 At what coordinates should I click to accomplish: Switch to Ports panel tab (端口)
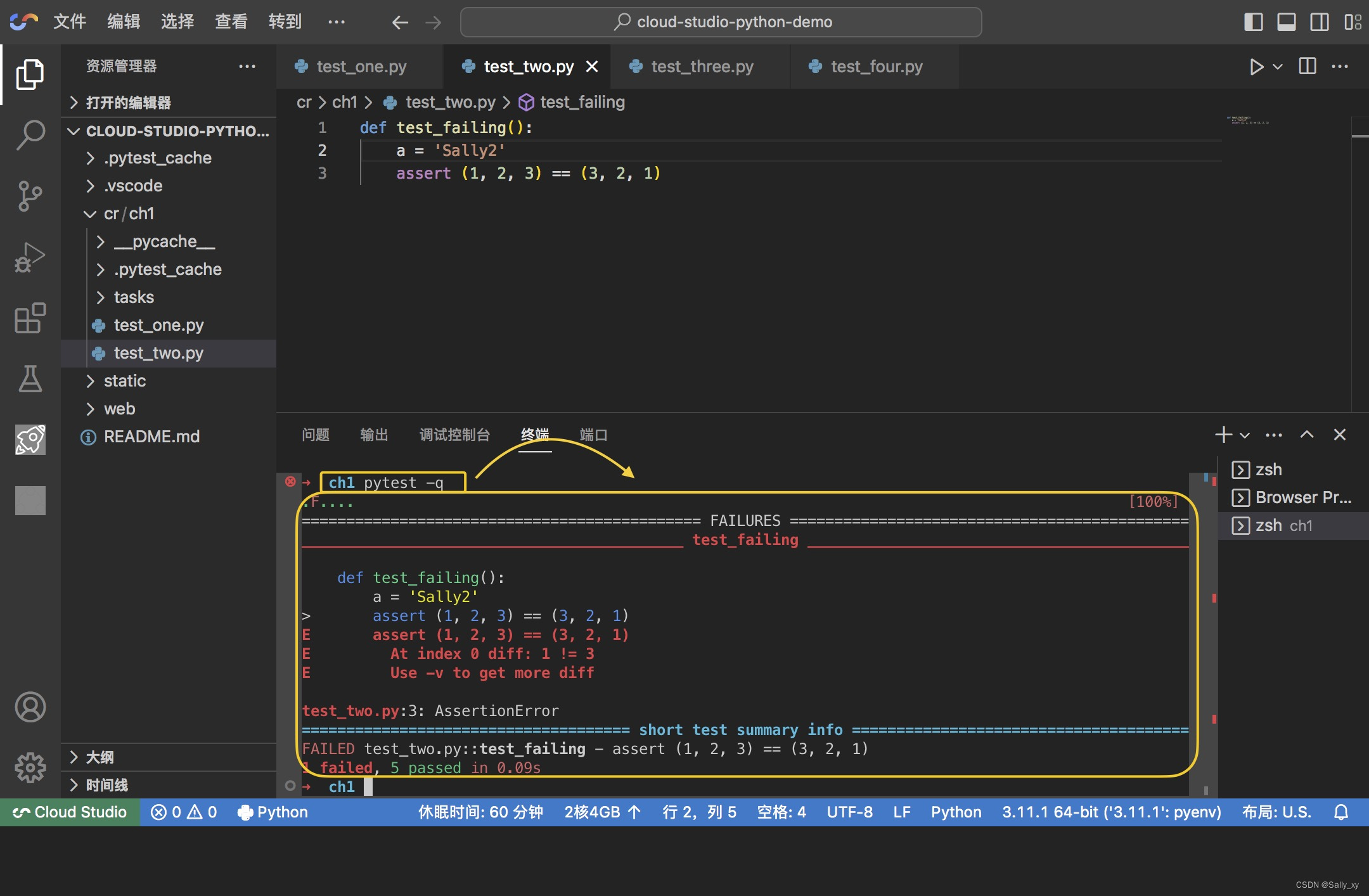(594, 435)
